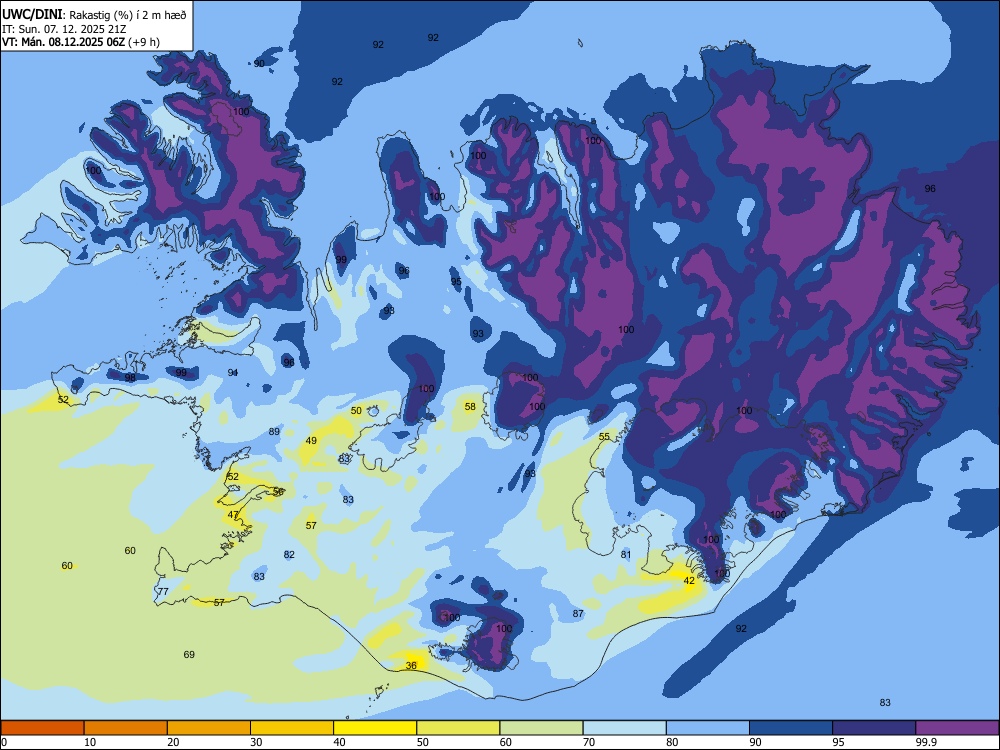The image size is (1000, 750).
Task: Click the dark orange 0–10 legend swatch
Action: (x=43, y=728)
